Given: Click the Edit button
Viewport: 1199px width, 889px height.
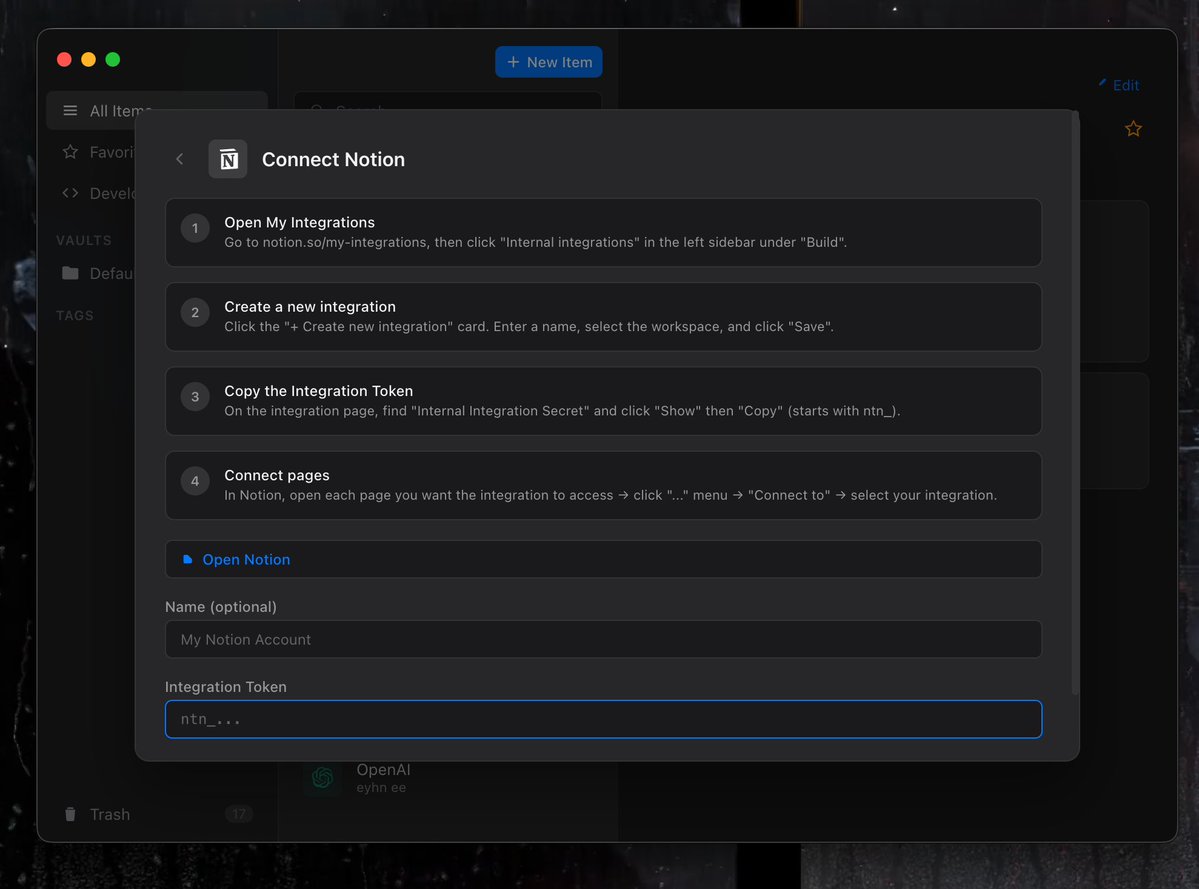Looking at the screenshot, I should pos(1119,85).
